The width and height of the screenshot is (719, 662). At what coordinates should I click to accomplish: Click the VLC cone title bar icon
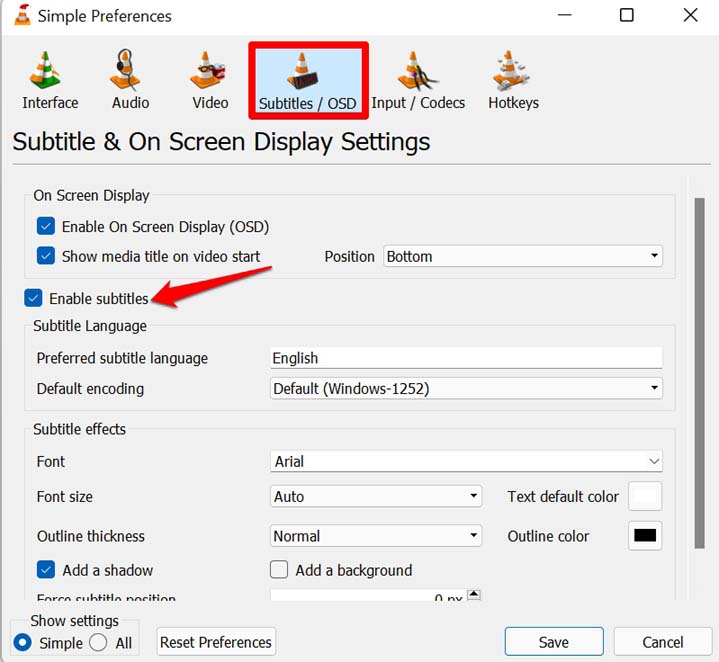point(22,15)
